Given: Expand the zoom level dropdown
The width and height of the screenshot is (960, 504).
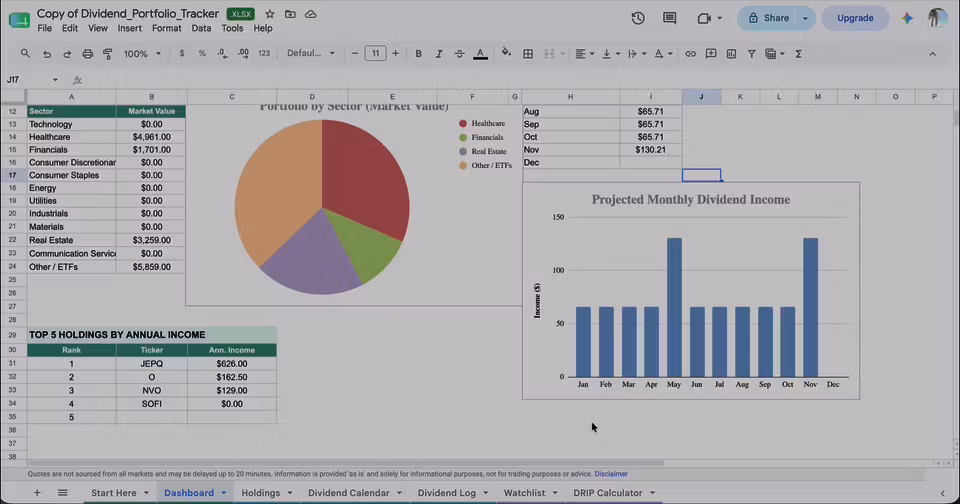Looking at the screenshot, I should (x=142, y=54).
